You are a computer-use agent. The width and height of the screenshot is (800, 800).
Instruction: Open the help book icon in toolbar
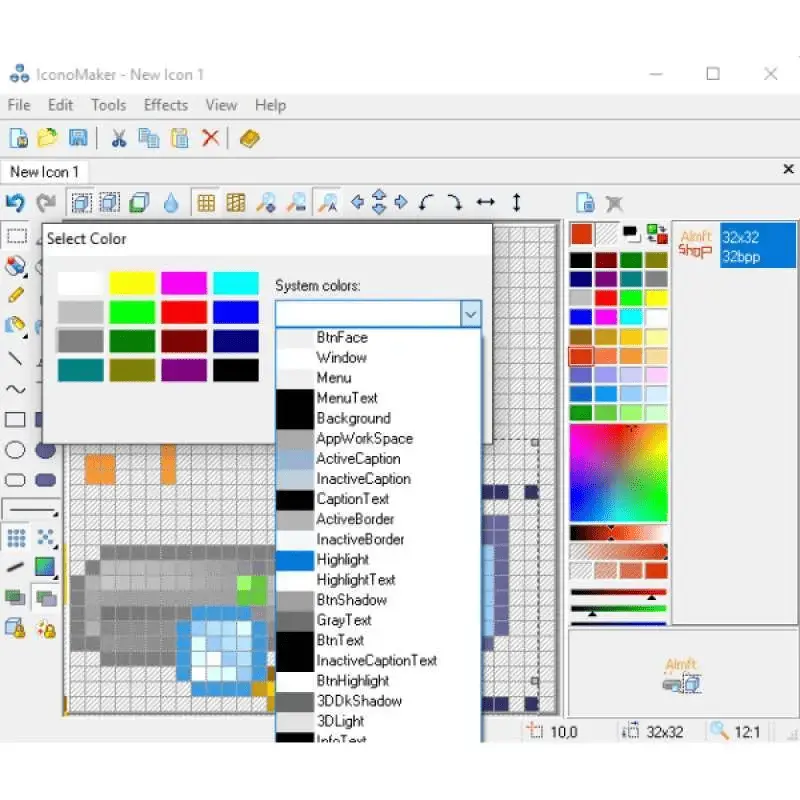[x=249, y=138]
